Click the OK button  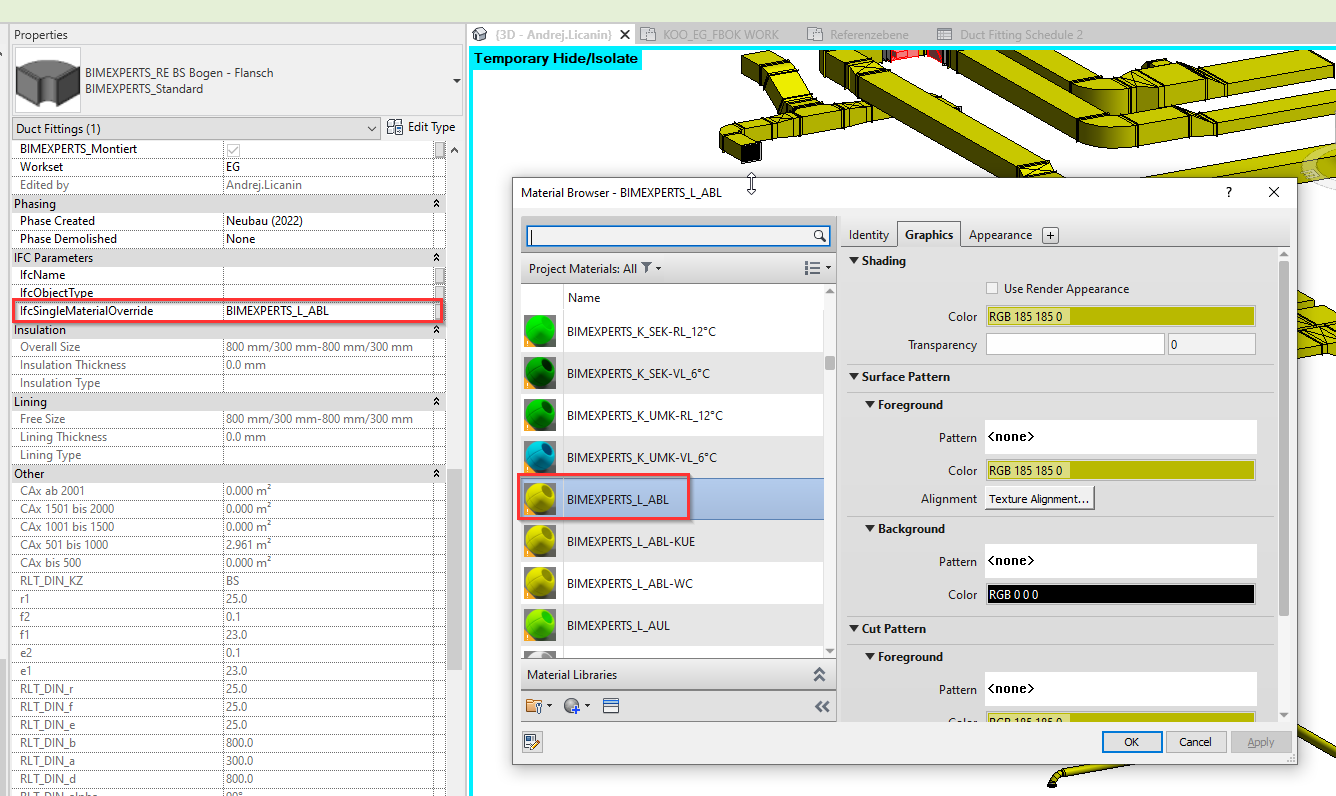click(1131, 741)
